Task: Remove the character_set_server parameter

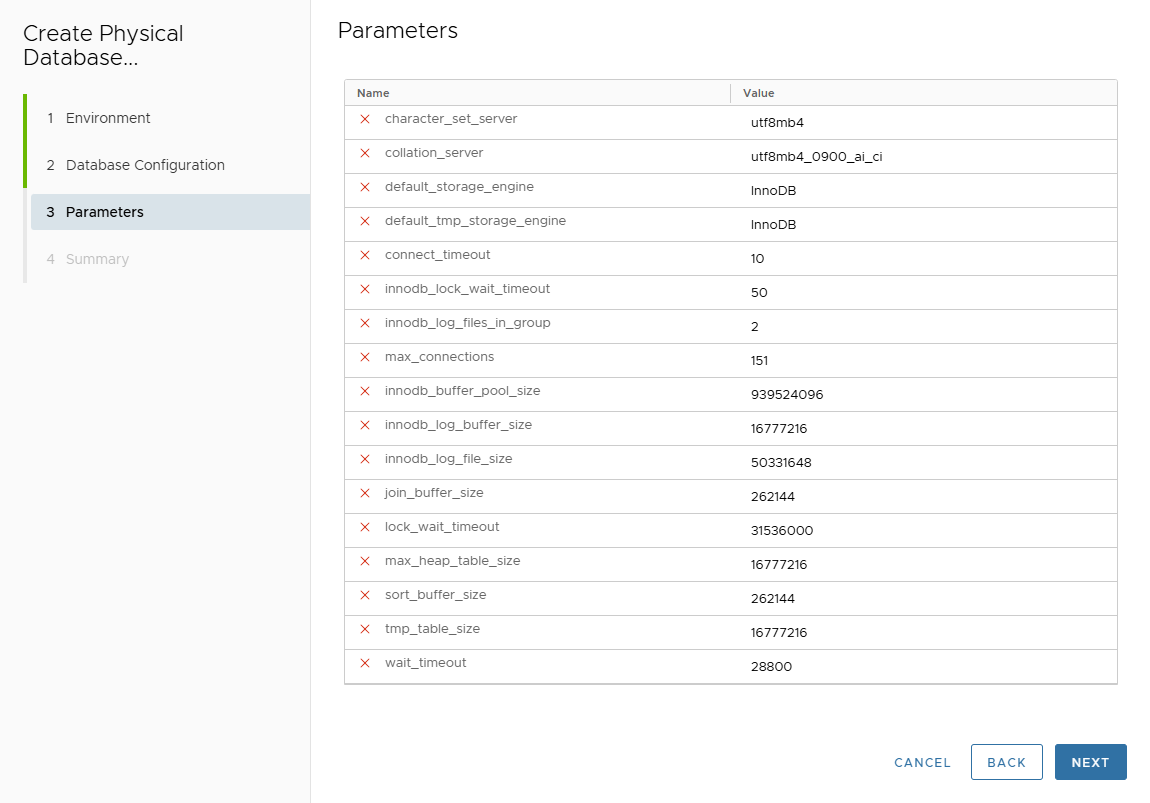Action: click(x=365, y=119)
